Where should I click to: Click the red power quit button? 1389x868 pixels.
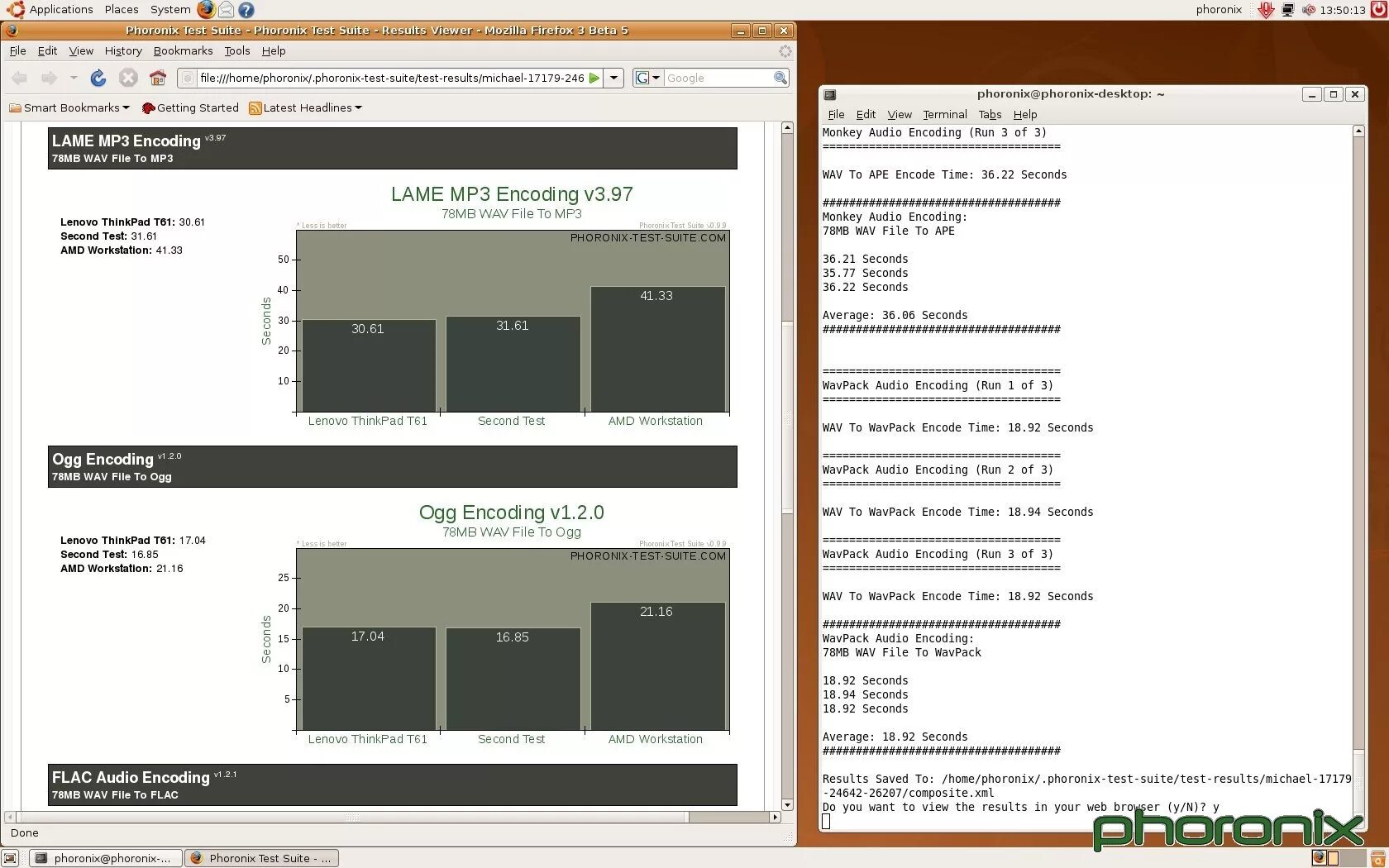(x=1378, y=10)
